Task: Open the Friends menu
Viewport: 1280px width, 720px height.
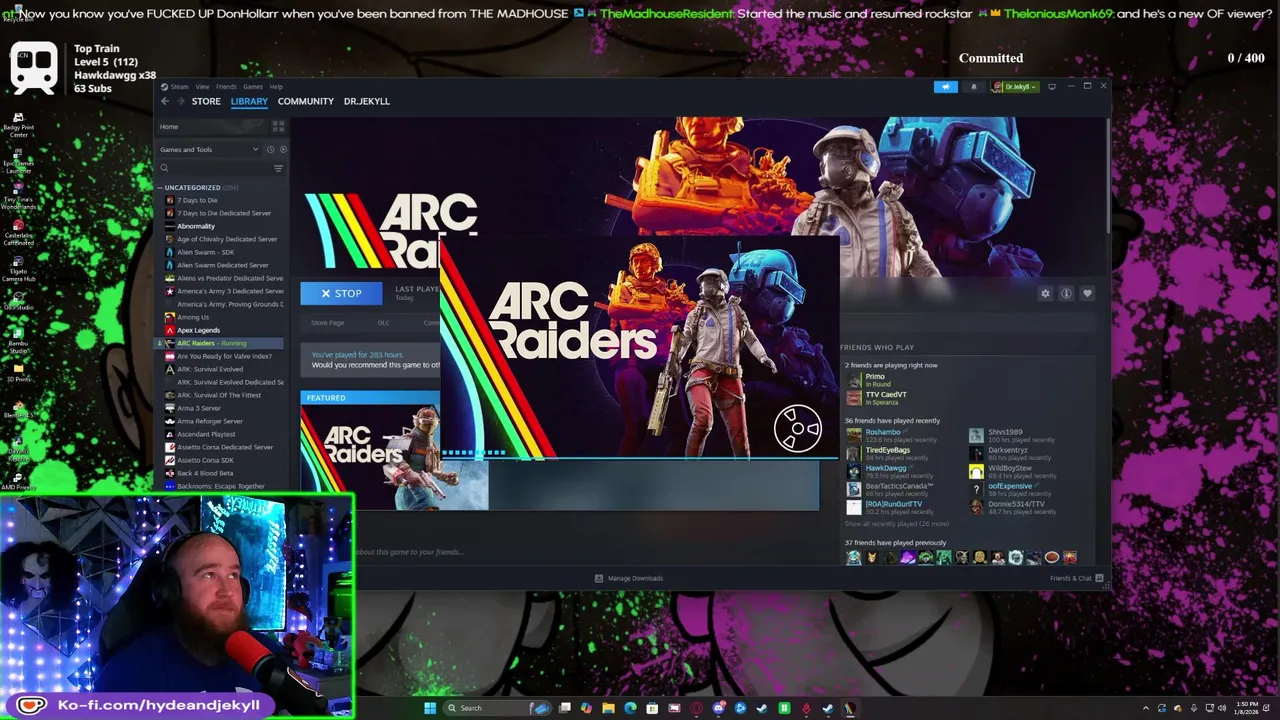Action: click(226, 87)
